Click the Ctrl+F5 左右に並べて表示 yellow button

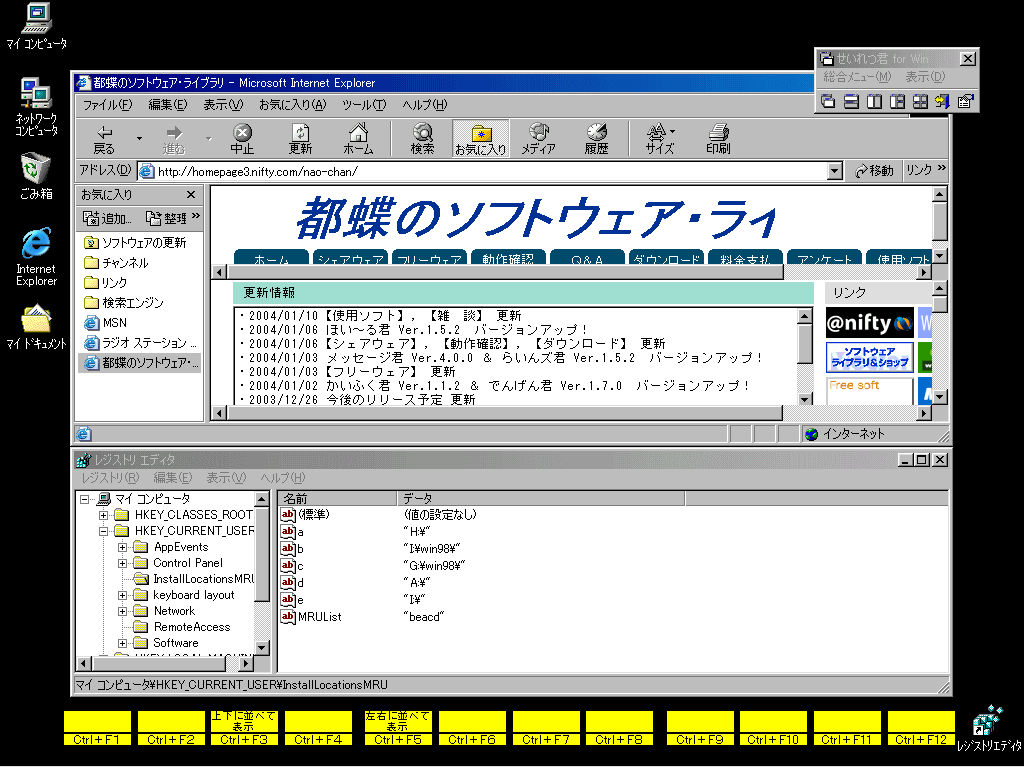point(397,728)
